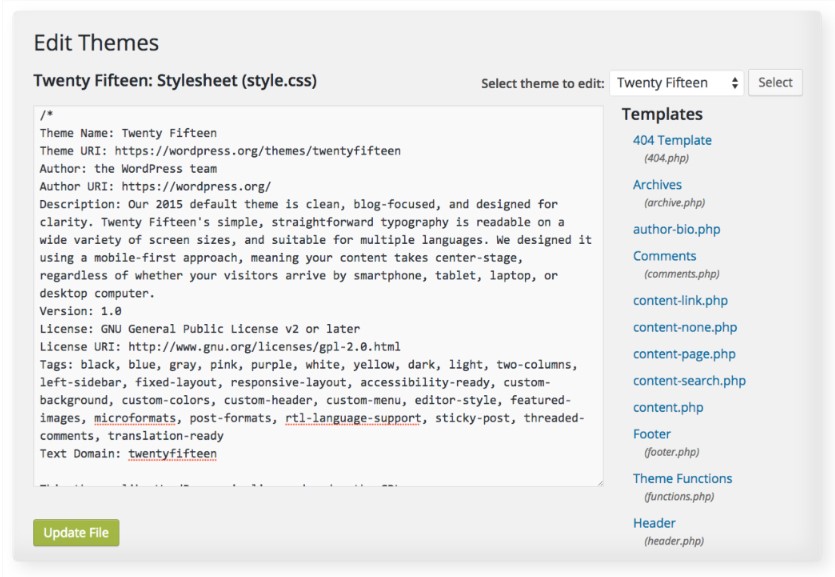Open the author-bio.php template
835x577 pixels.
(x=676, y=229)
